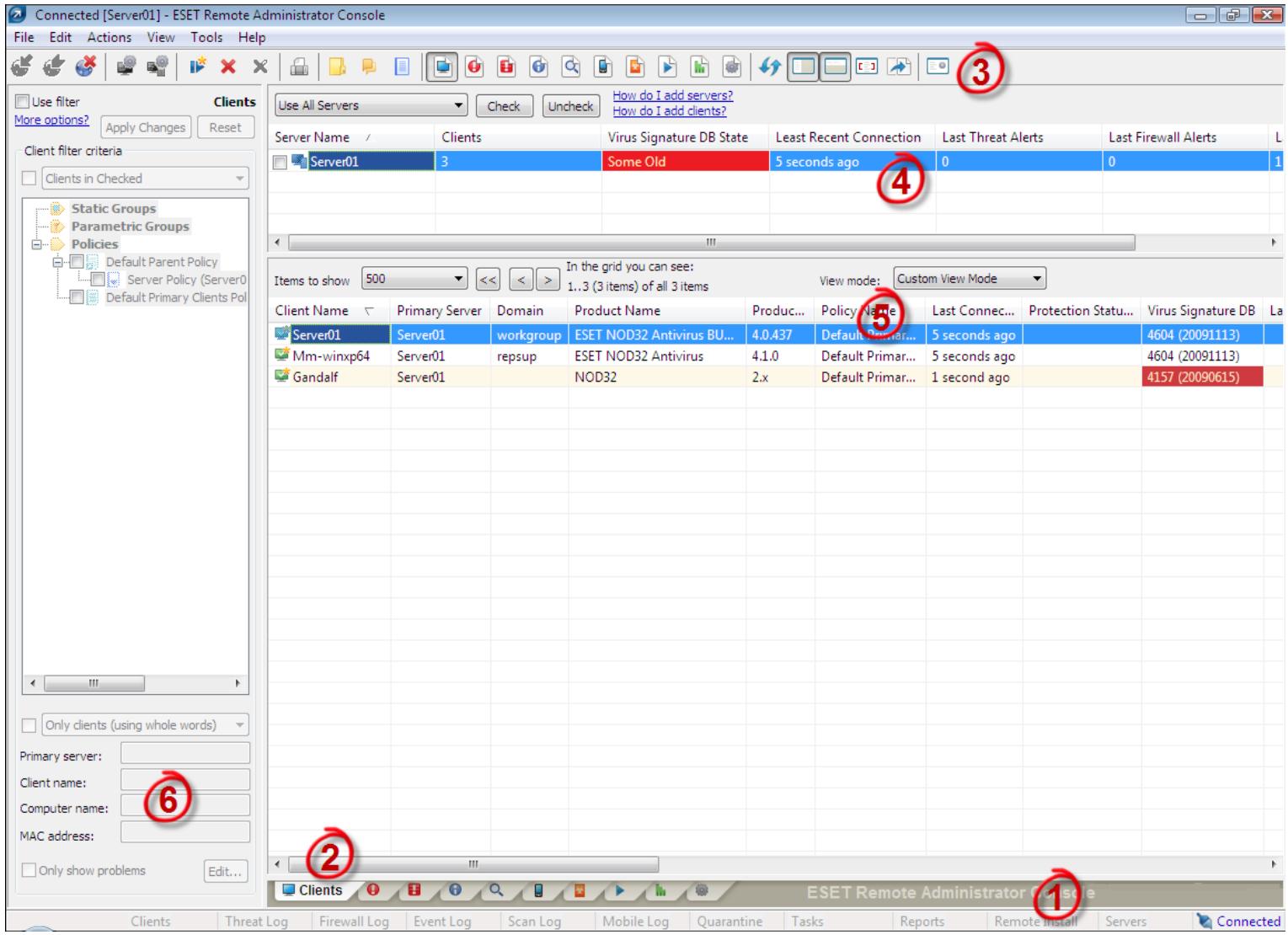Click the yellow note page toolbar icon
The image size is (1288, 935).
[x=337, y=67]
